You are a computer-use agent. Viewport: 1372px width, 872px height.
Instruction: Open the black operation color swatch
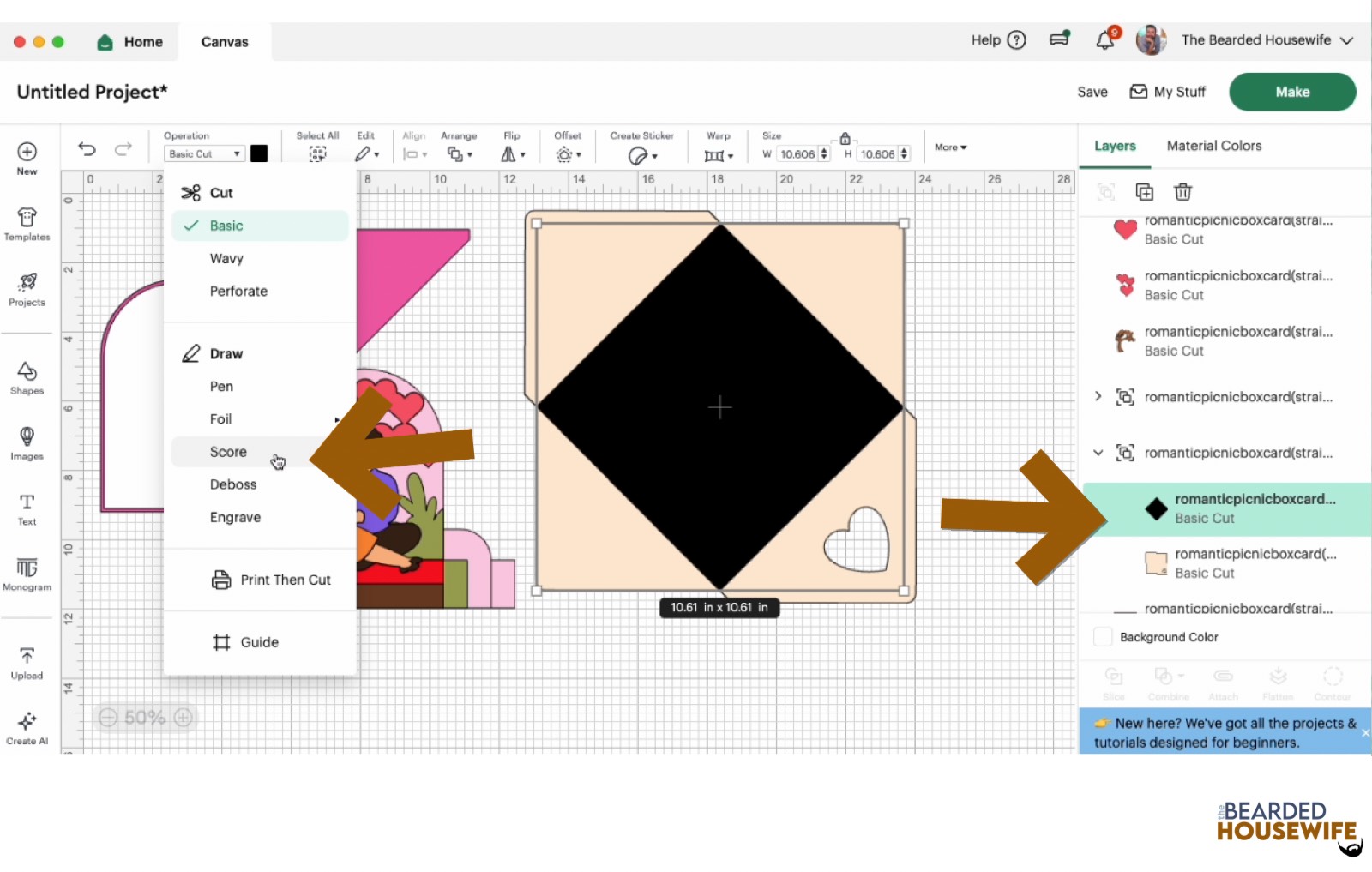point(259,153)
